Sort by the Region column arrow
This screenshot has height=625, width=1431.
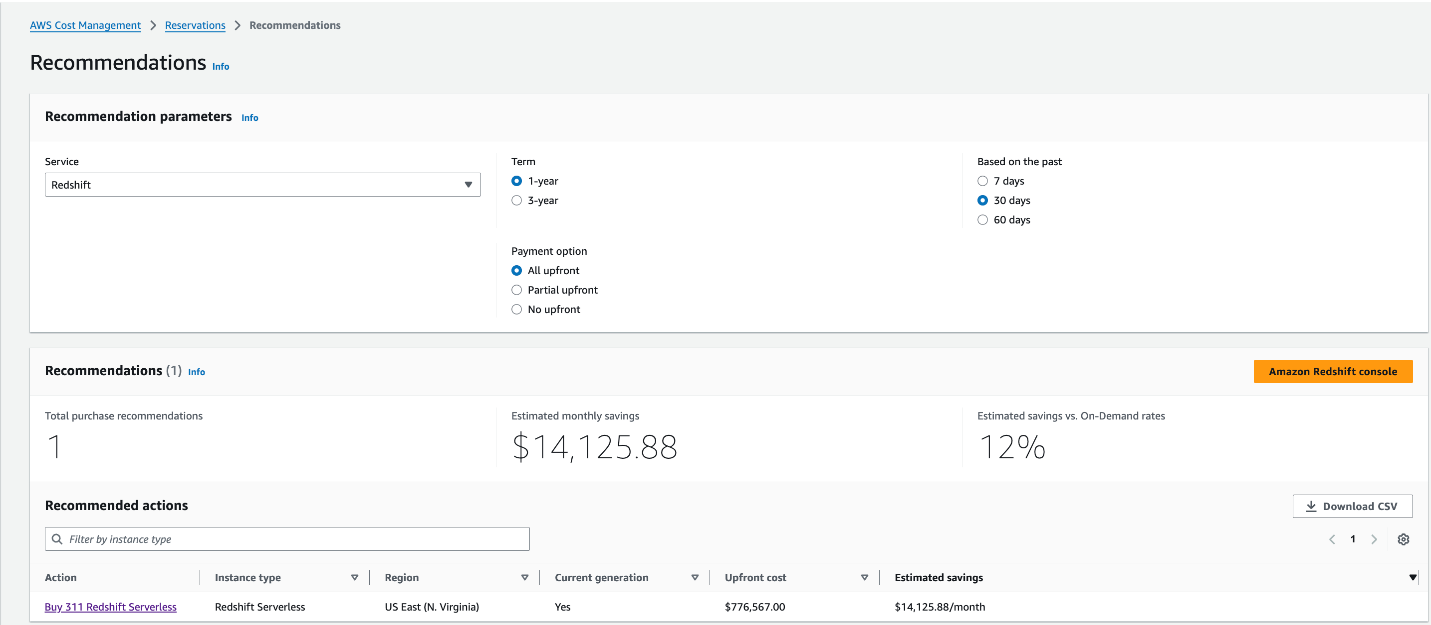click(525, 577)
